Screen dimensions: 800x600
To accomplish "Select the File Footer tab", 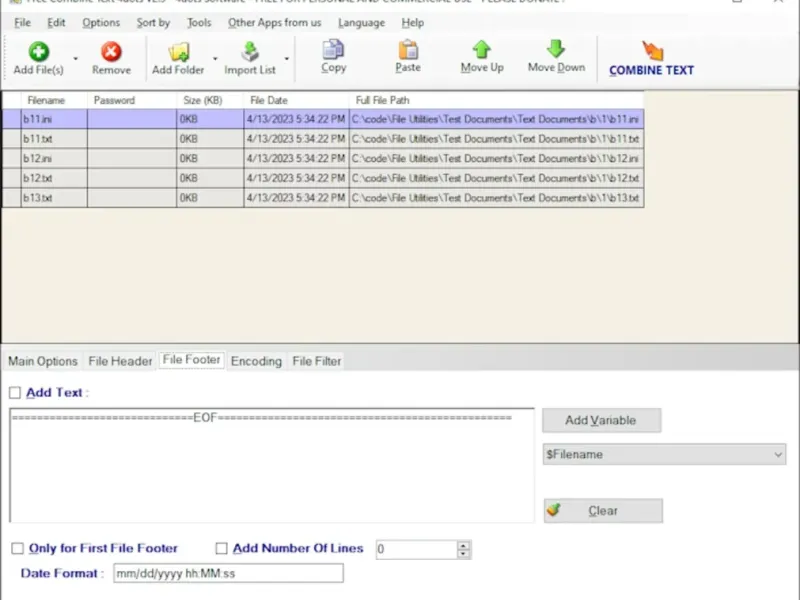I will point(191,360).
